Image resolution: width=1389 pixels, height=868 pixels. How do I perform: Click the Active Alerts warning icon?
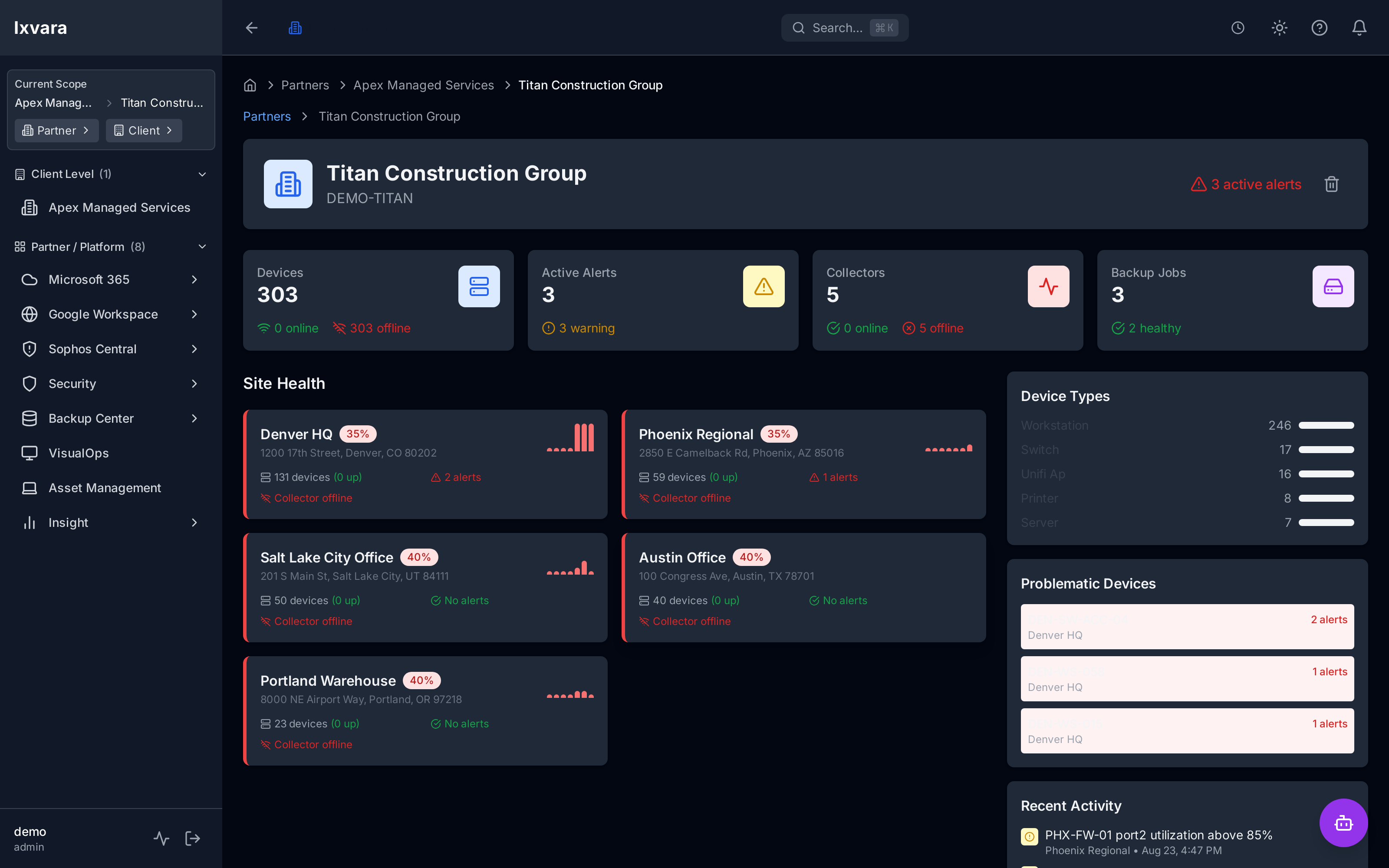pyautogui.click(x=764, y=286)
